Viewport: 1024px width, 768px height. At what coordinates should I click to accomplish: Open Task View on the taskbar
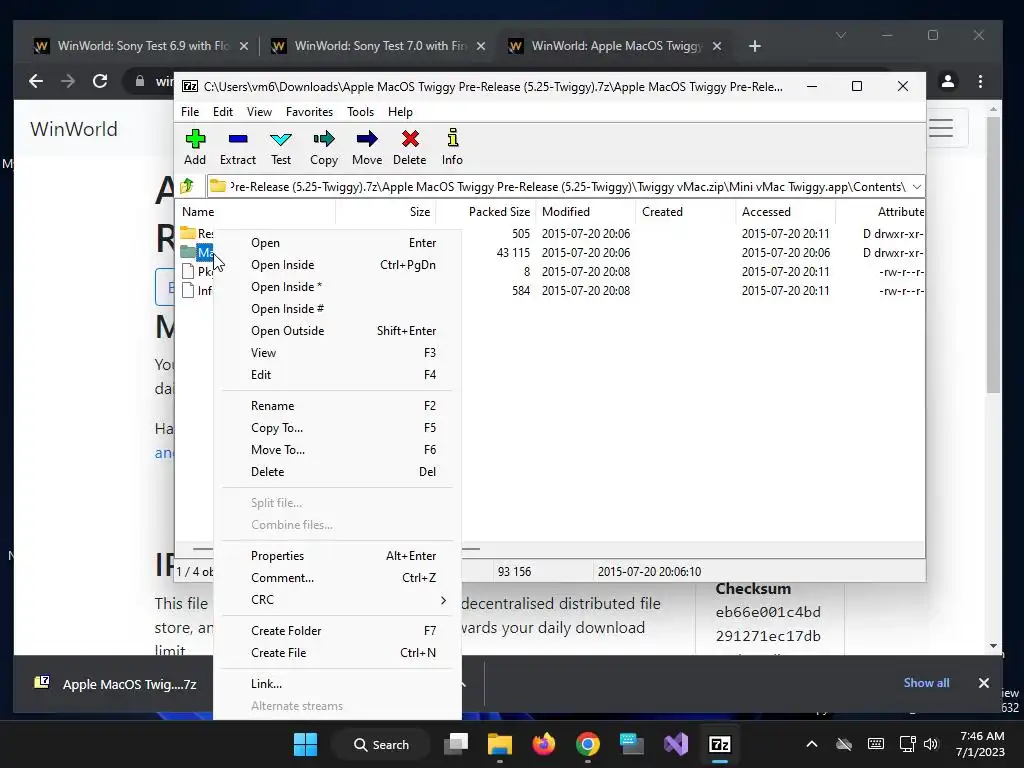[x=456, y=744]
